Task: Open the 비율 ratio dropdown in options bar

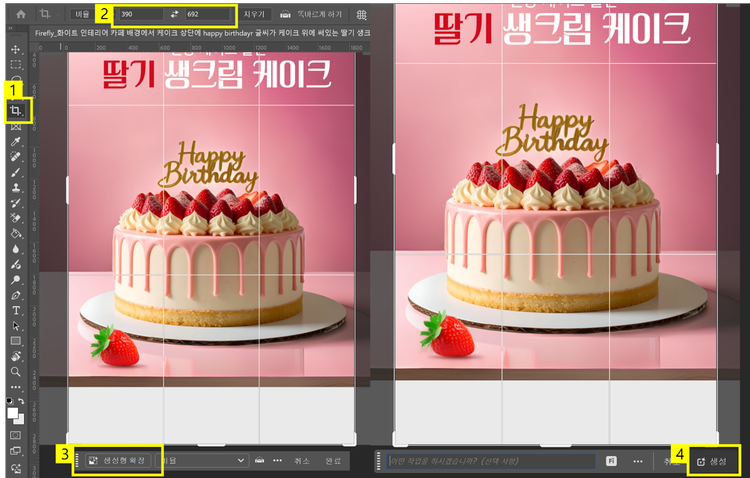Action: coord(82,14)
